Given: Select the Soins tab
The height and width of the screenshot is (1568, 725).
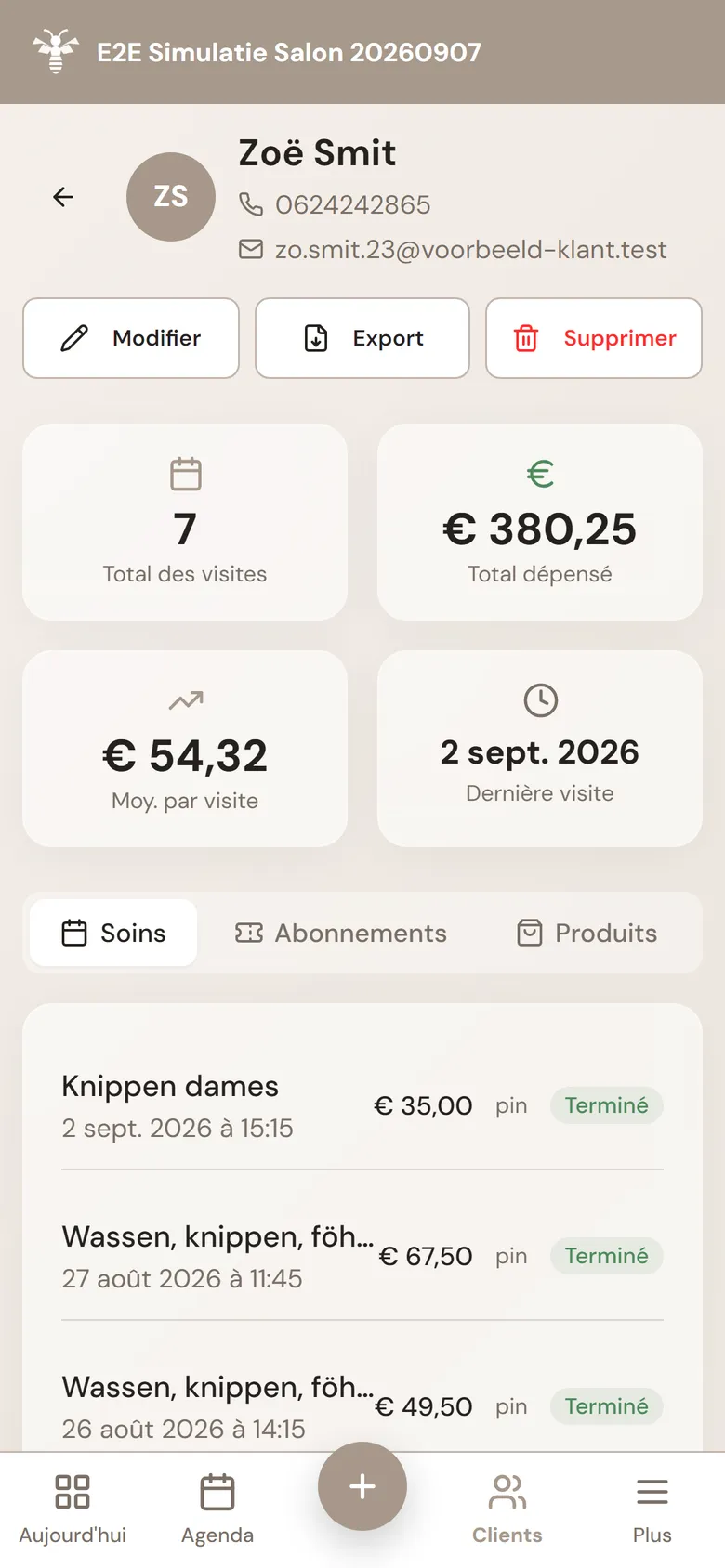Looking at the screenshot, I should tap(113, 933).
